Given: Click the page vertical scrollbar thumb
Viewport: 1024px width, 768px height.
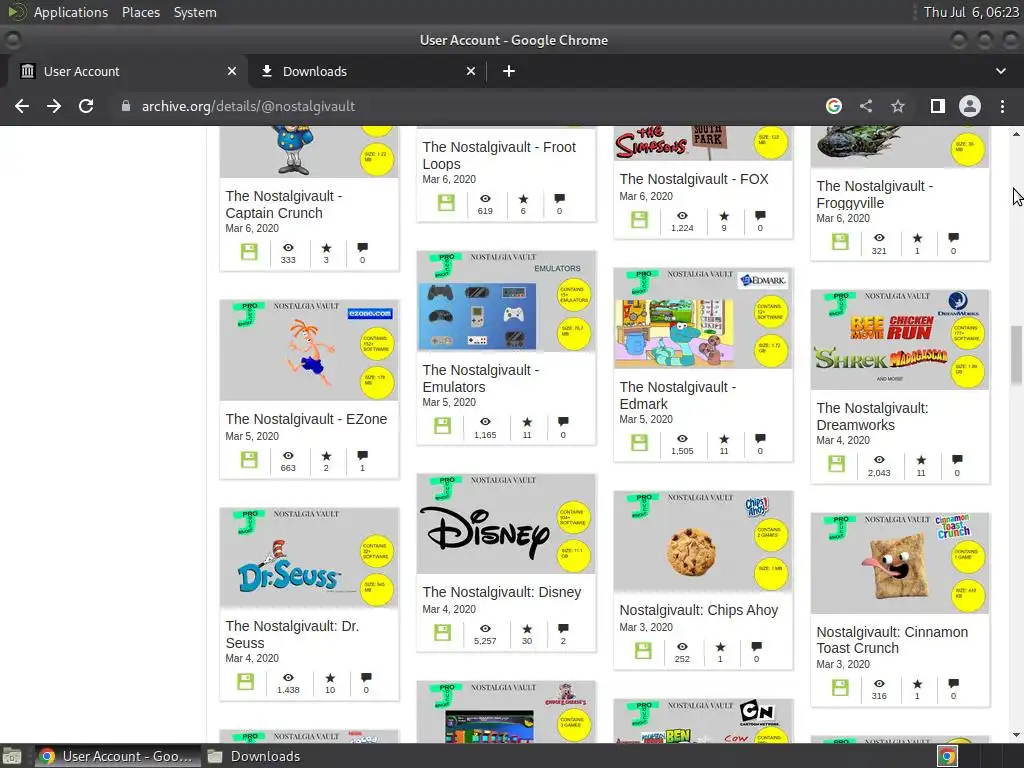Looking at the screenshot, I should (x=1016, y=355).
